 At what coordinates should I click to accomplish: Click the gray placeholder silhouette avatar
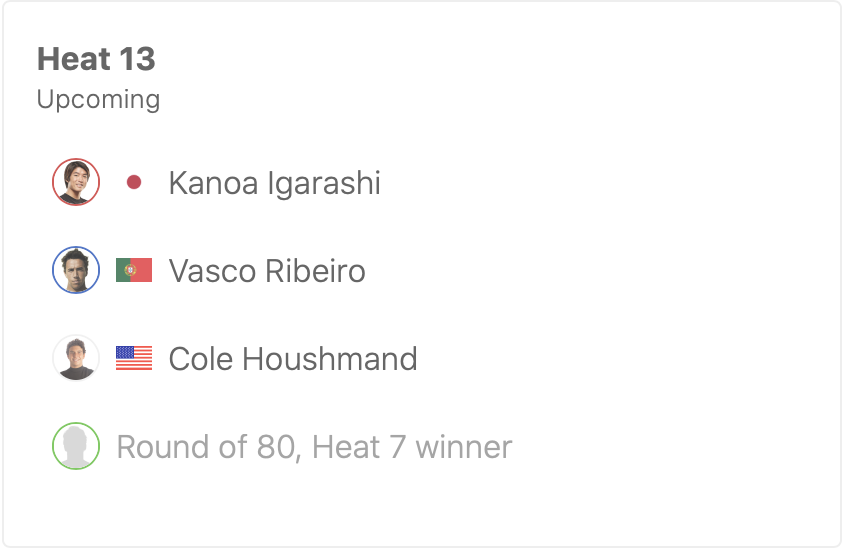76,446
